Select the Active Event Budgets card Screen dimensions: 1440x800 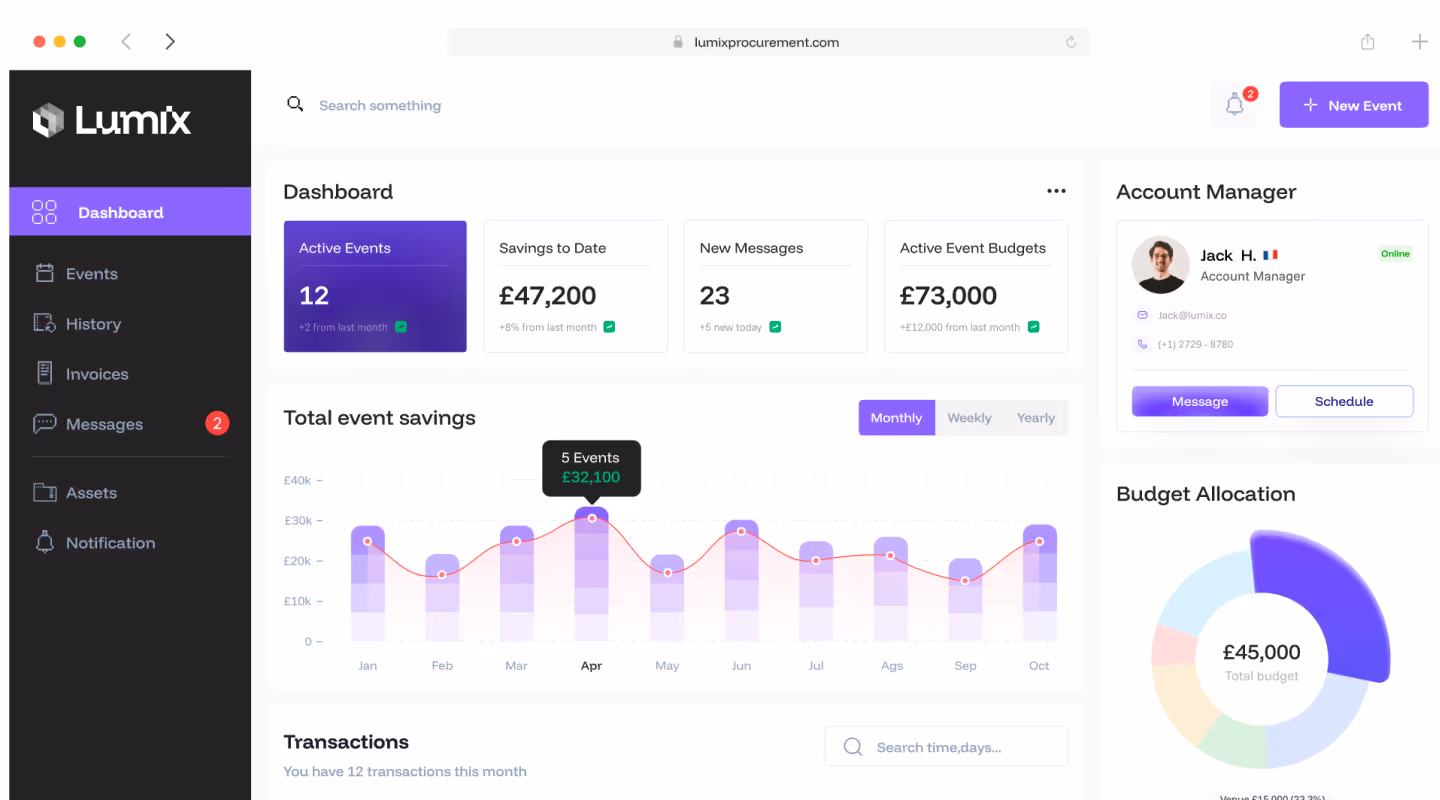[976, 286]
